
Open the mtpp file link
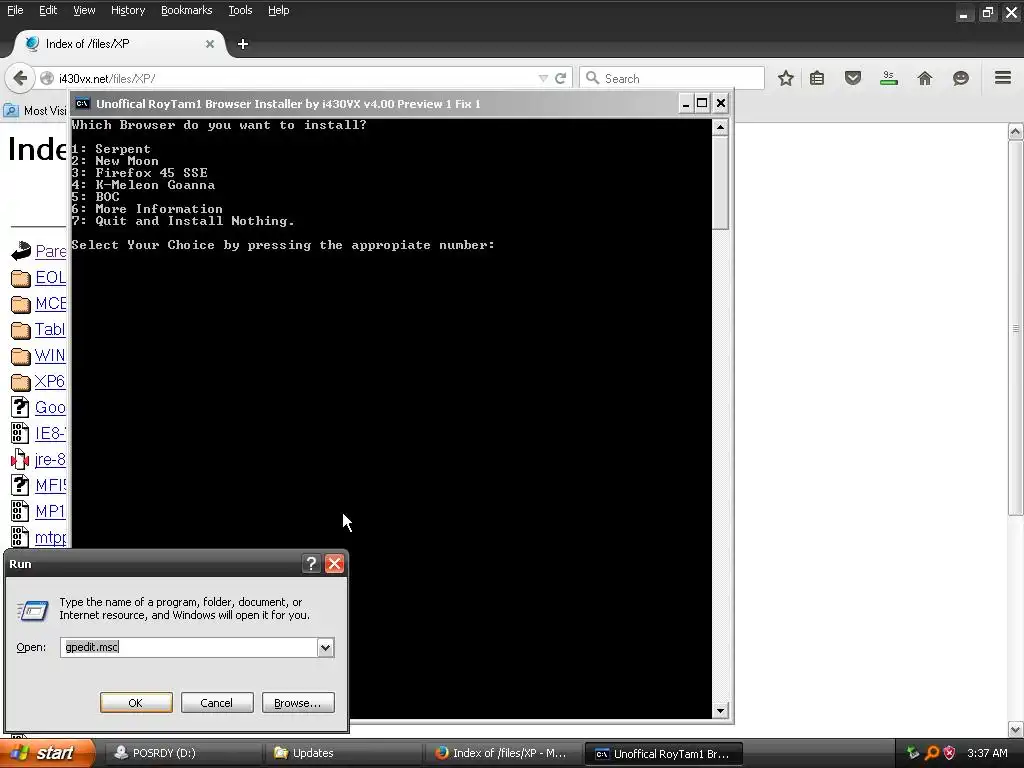[x=50, y=537]
